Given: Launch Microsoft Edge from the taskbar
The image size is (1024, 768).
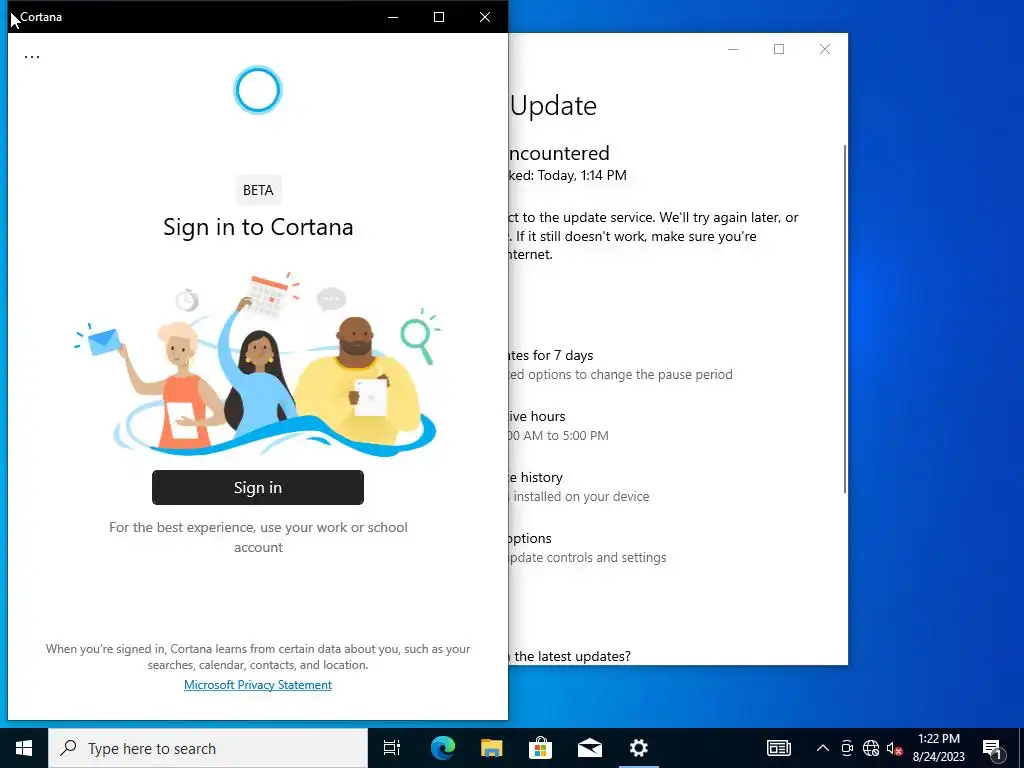Looking at the screenshot, I should pos(443,748).
